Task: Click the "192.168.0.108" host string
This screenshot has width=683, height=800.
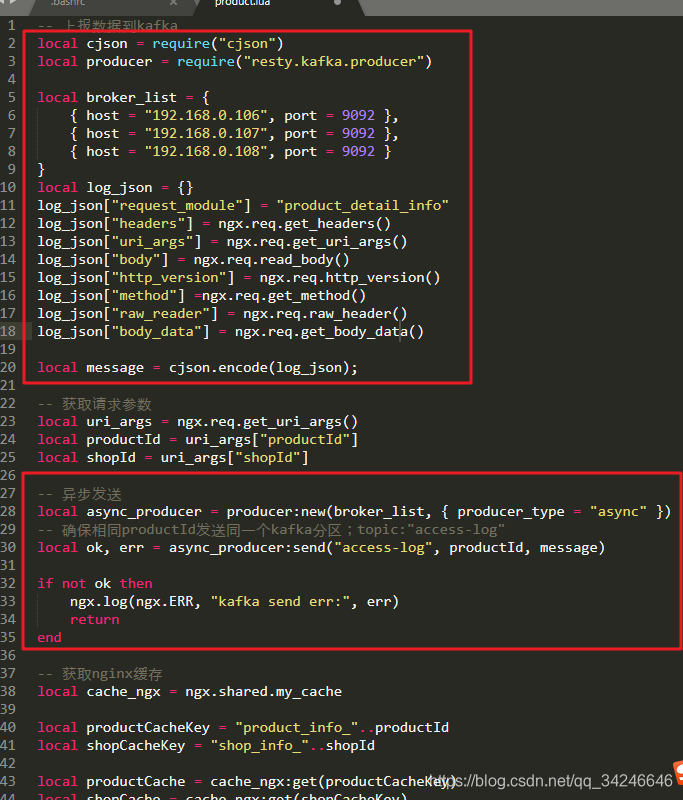Action: pyautogui.click(x=206, y=152)
